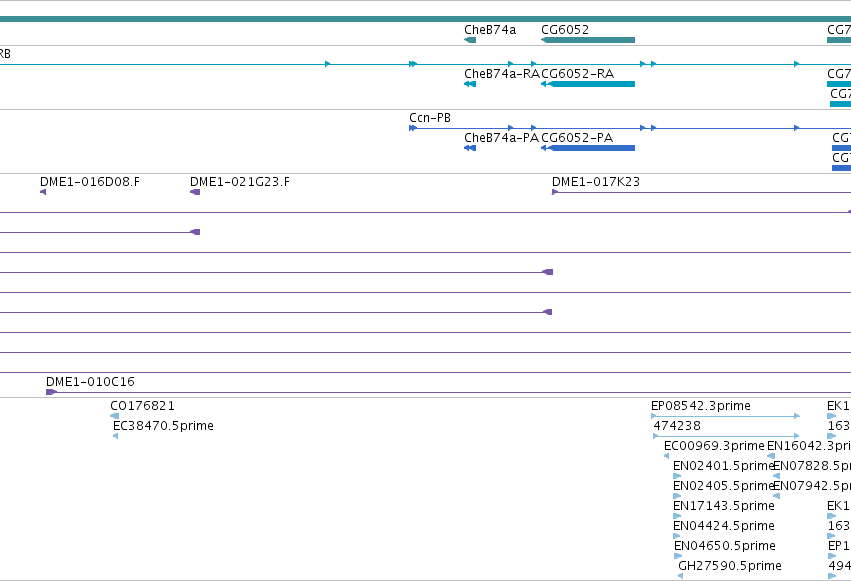Select the CheB74a gene arrow glyph
851x581 pixels.
tap(470, 40)
